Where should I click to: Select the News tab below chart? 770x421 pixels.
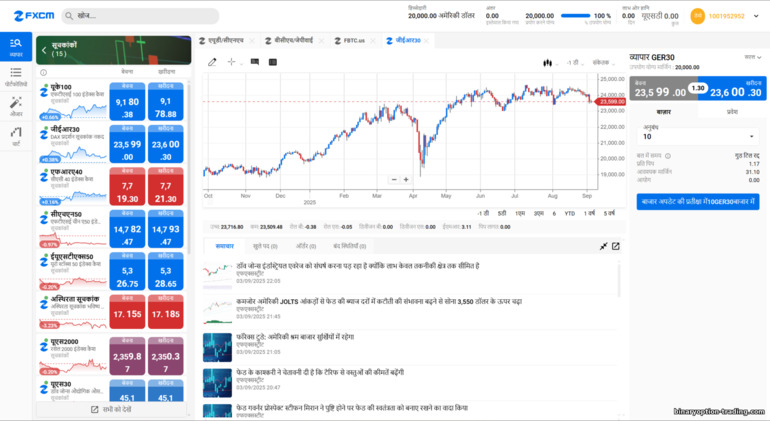[225, 246]
